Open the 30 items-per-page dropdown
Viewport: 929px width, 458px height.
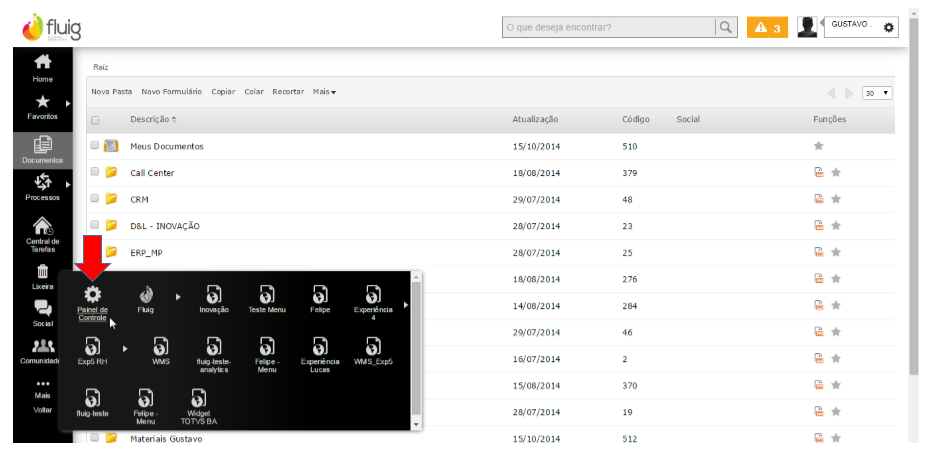click(877, 93)
